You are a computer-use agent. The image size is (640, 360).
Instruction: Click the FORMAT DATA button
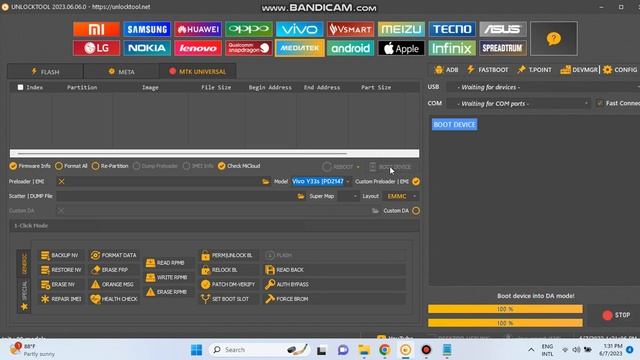(x=113, y=255)
